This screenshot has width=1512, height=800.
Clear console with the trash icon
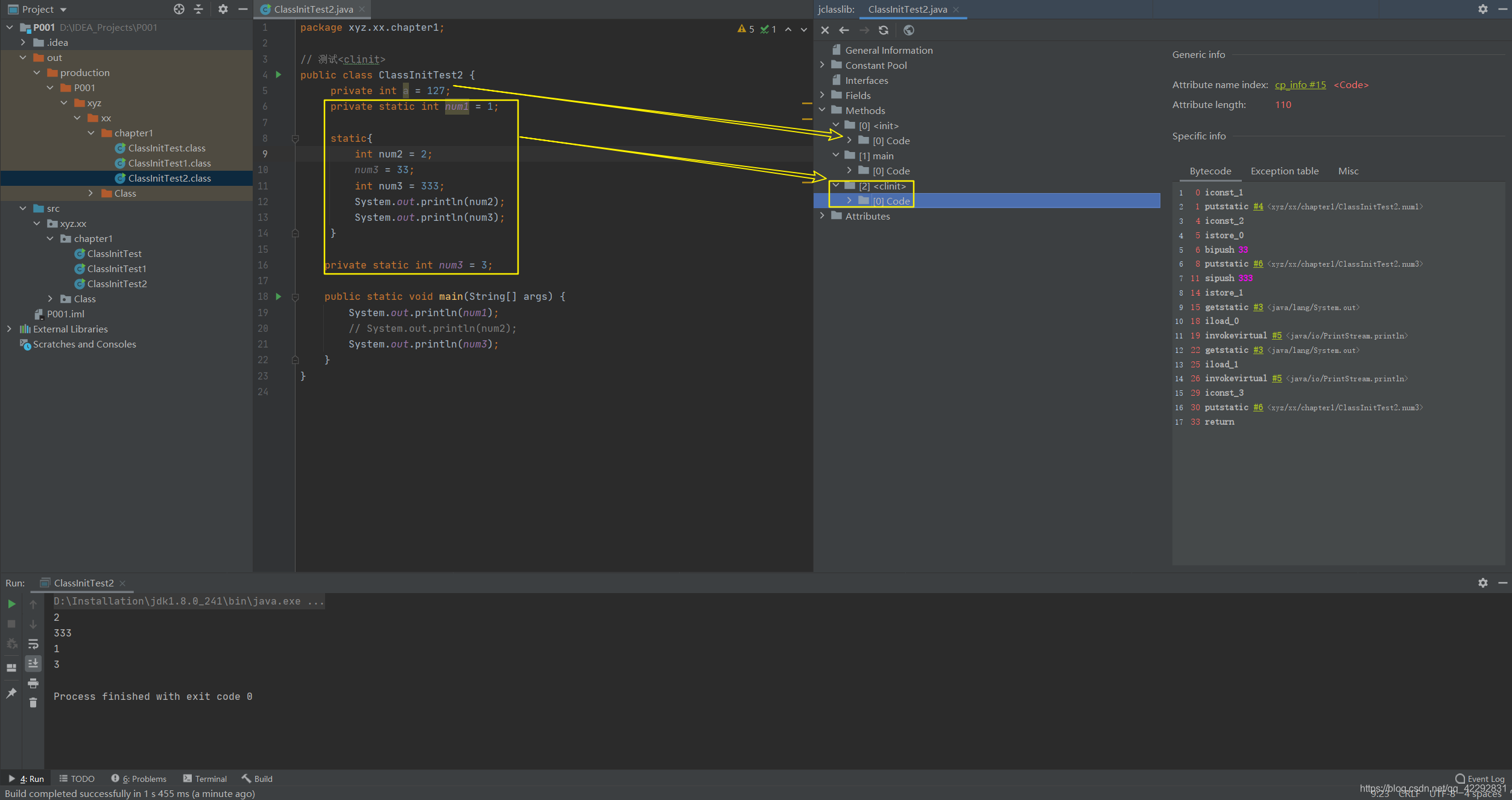(x=33, y=702)
